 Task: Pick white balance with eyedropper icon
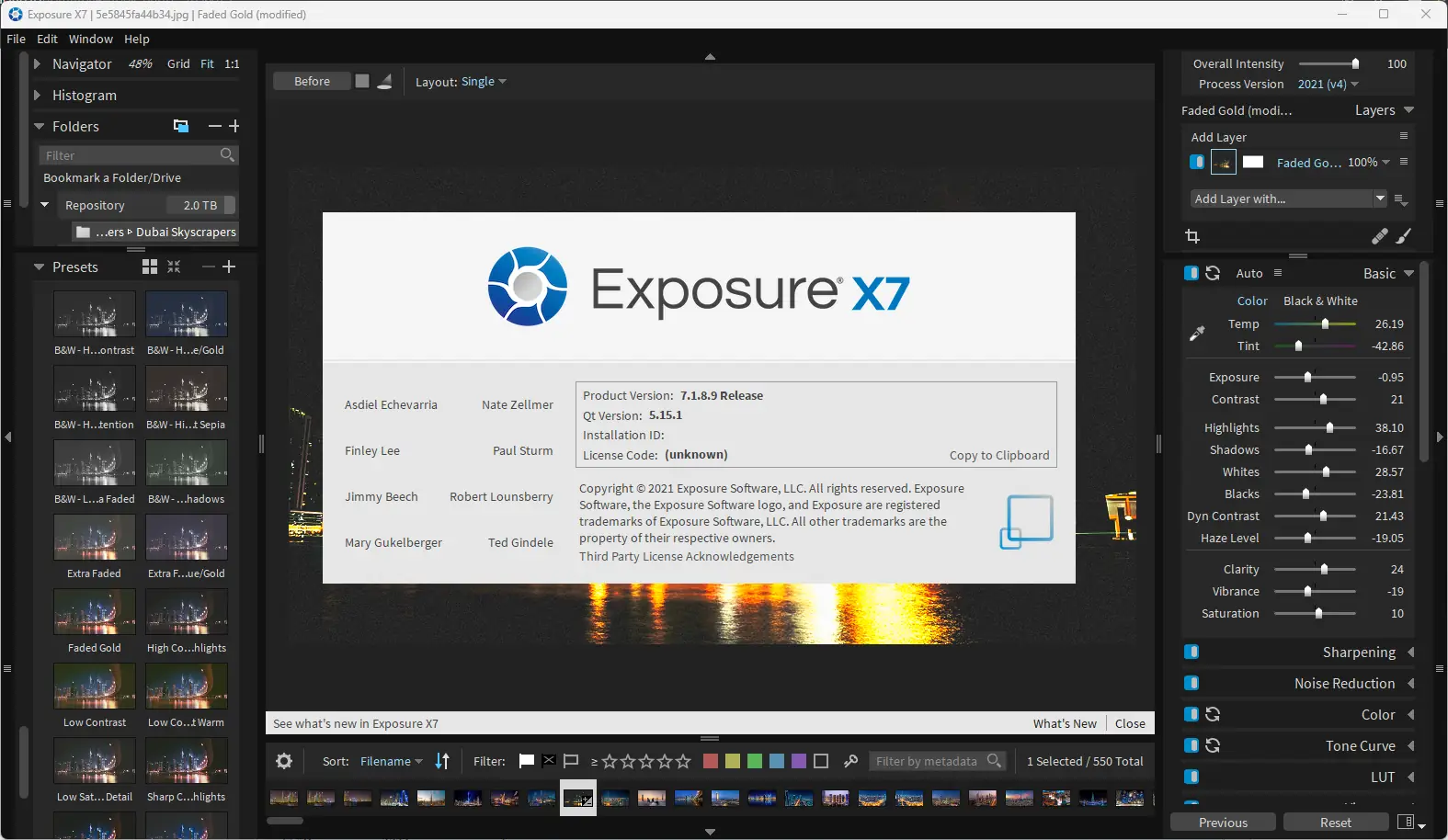pos(1197,334)
